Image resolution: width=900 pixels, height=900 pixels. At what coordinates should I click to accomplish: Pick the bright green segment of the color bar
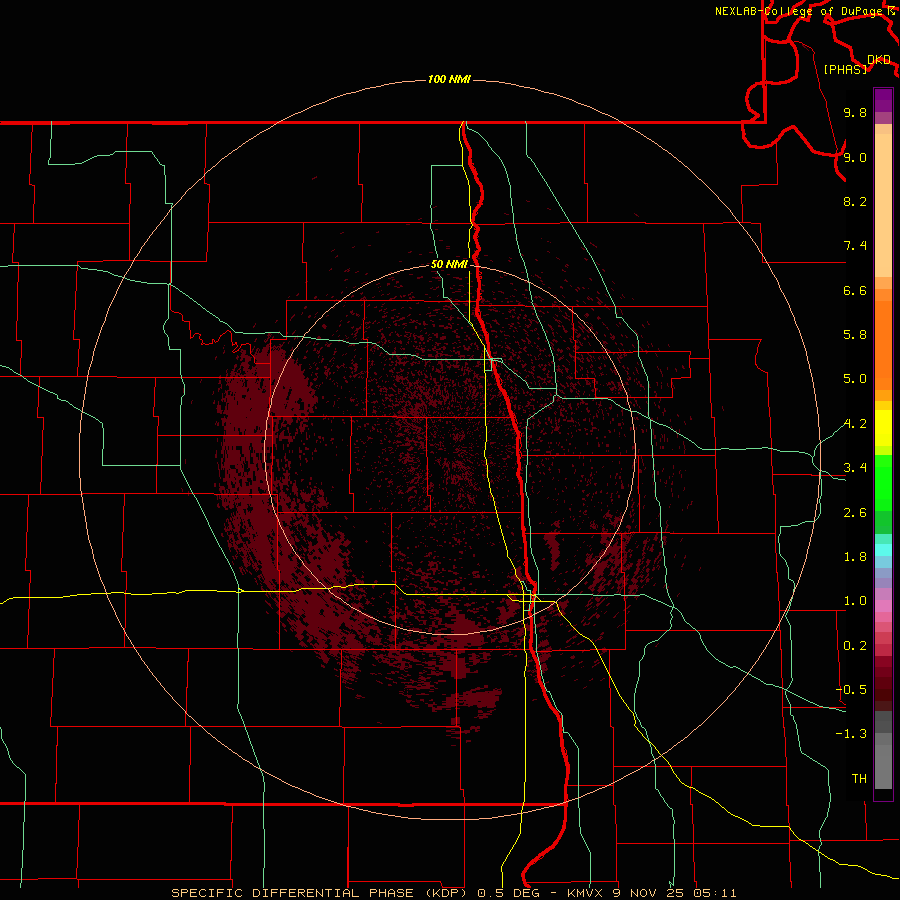coord(883,482)
